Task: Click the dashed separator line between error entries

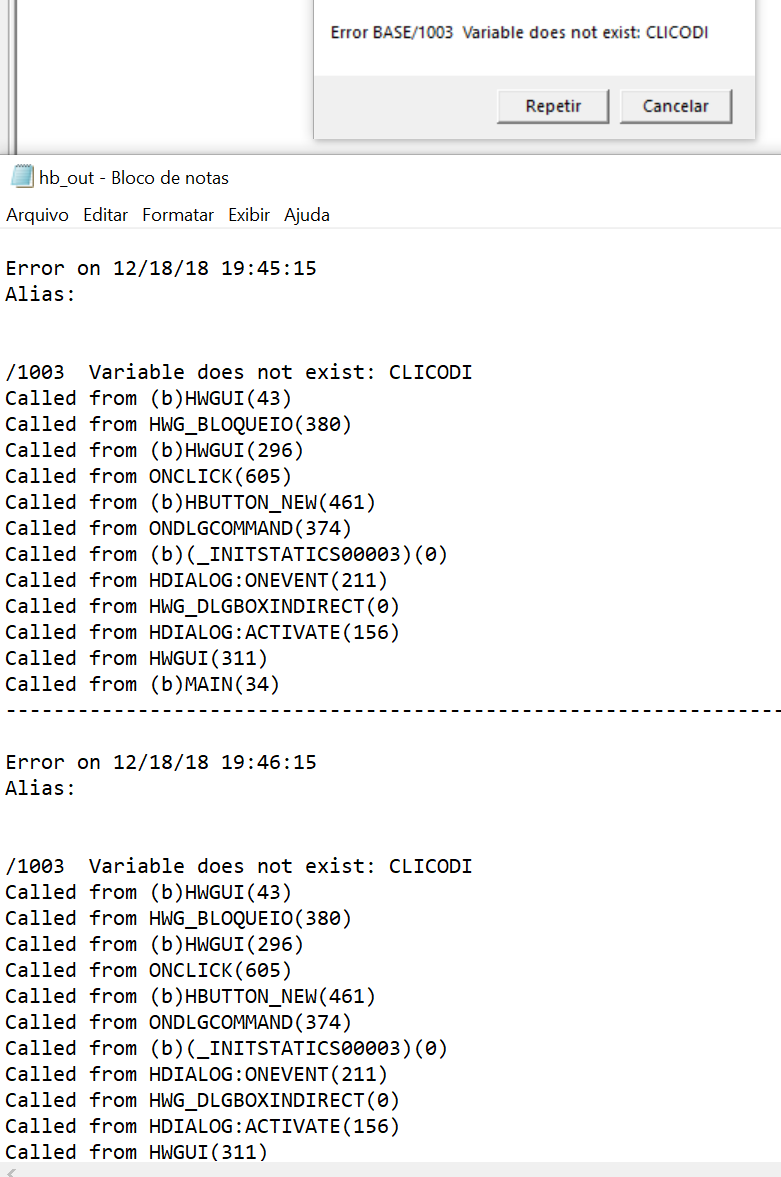Action: pyautogui.click(x=390, y=710)
